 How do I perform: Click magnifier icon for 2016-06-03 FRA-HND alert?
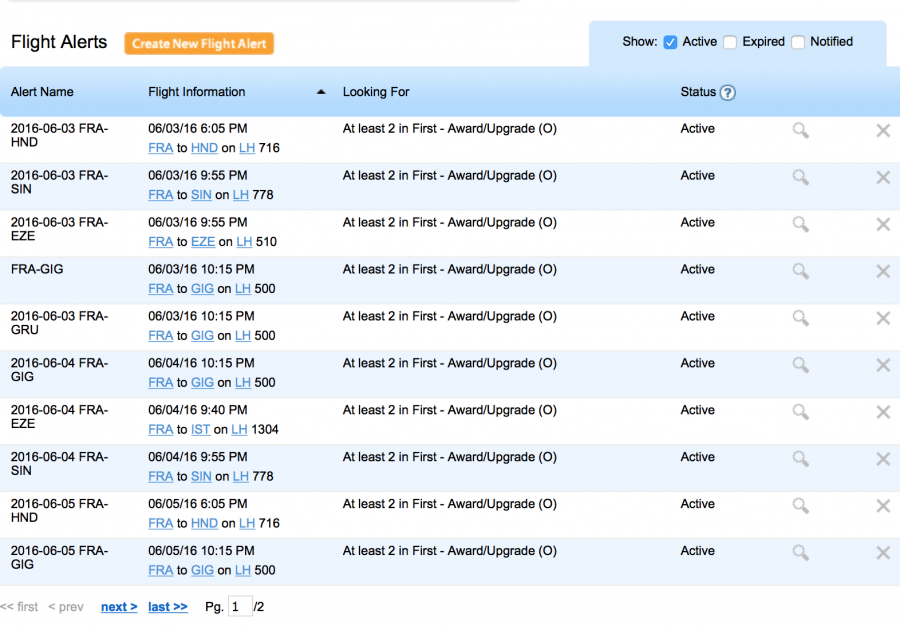coord(800,130)
